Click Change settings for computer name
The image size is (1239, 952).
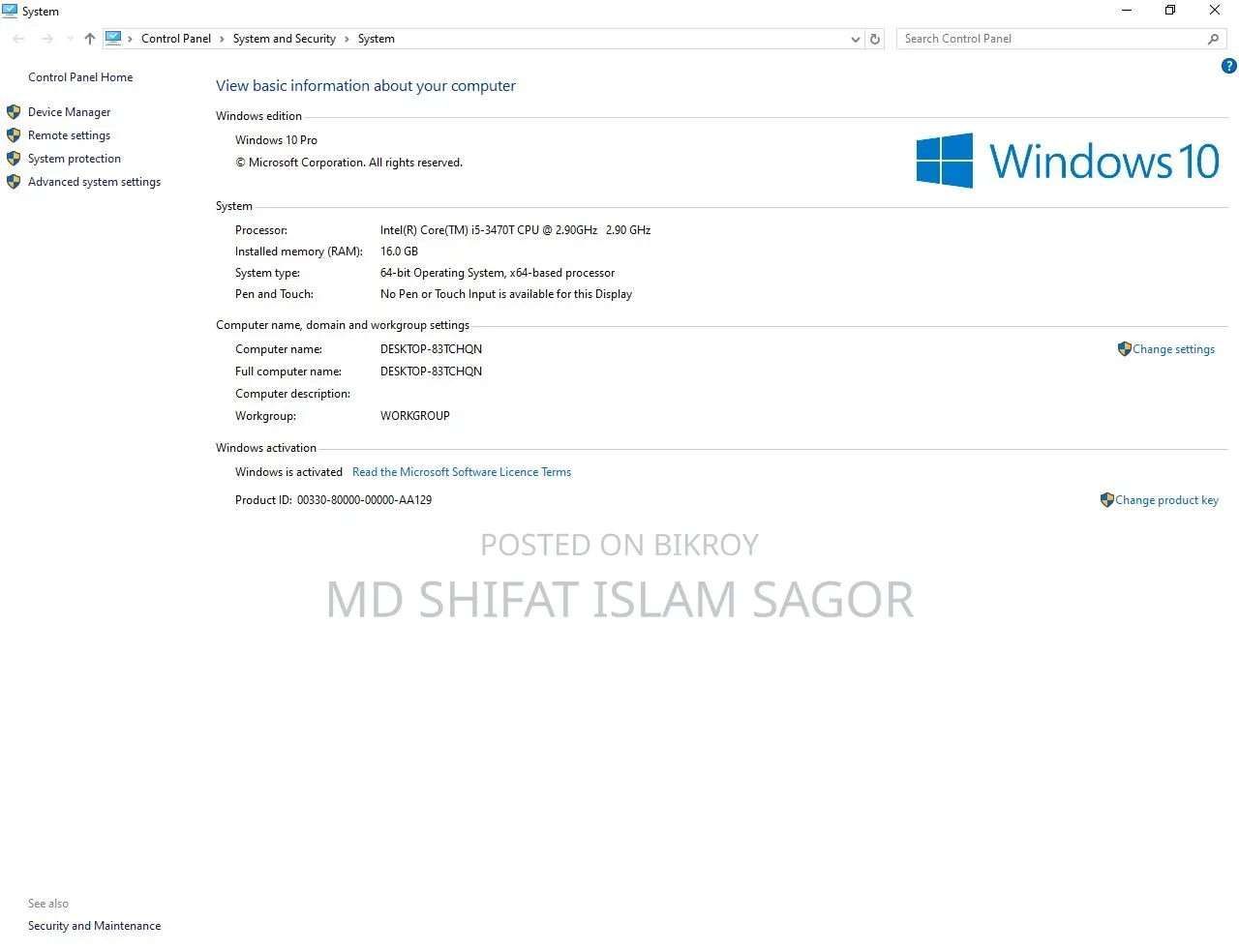(x=1174, y=349)
